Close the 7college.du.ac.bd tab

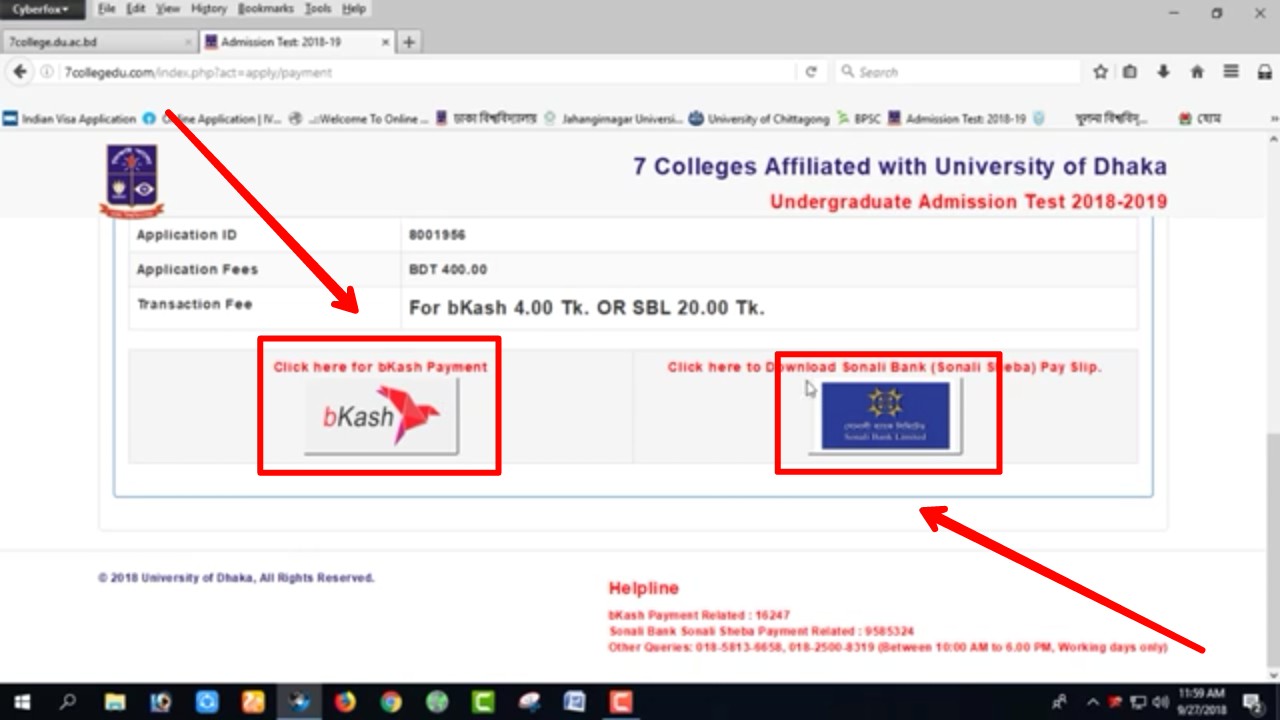click(188, 42)
